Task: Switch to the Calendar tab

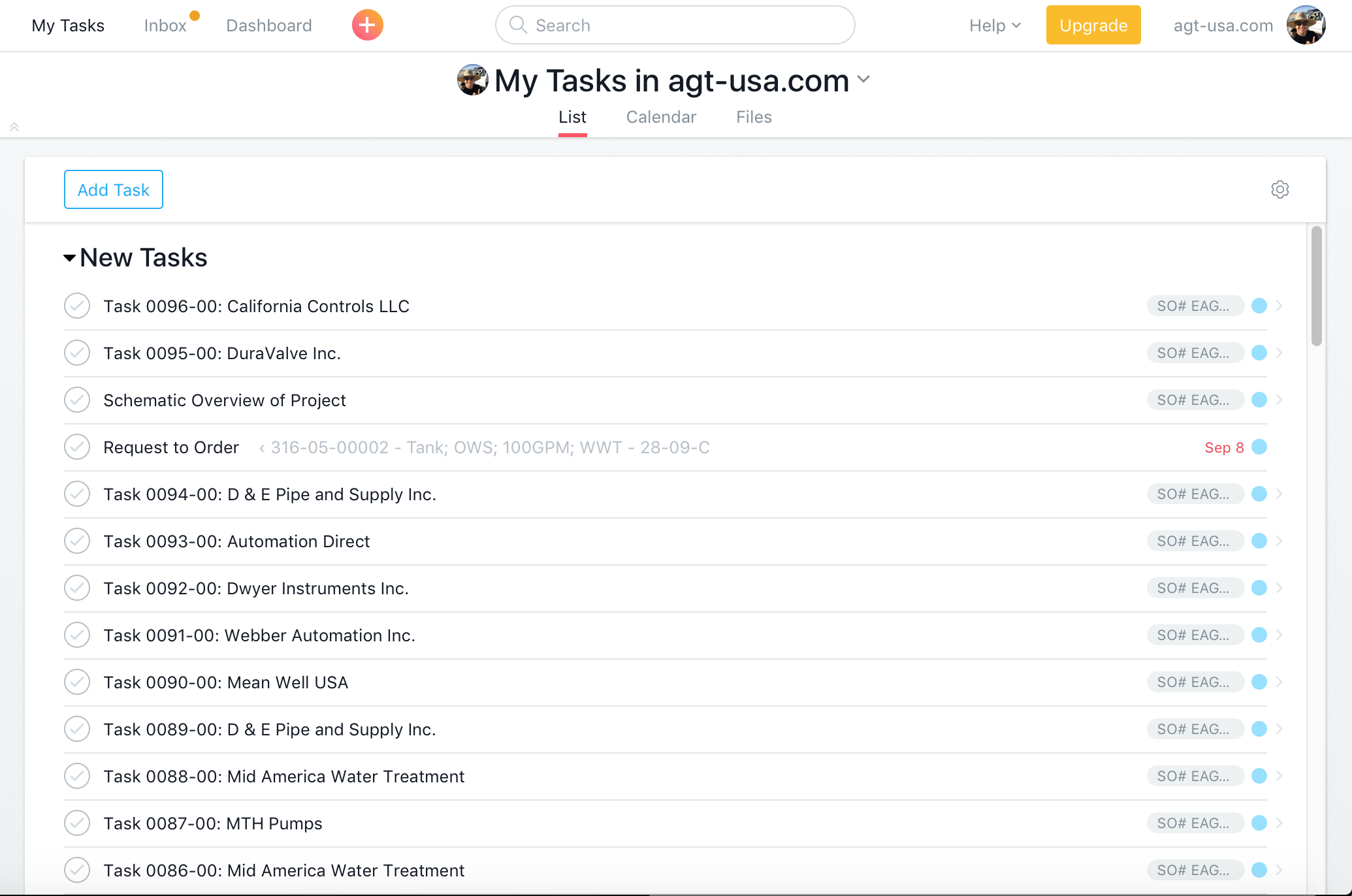Action: pos(661,117)
